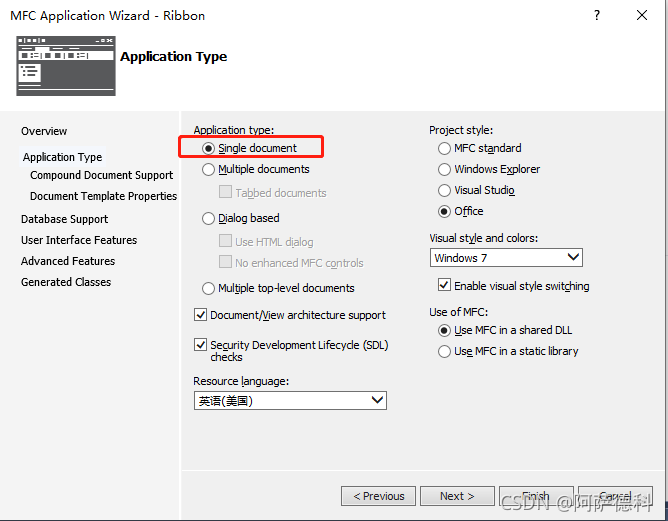Click the Application Type wizard image
Image resolution: width=668 pixels, height=521 pixels.
(x=66, y=66)
